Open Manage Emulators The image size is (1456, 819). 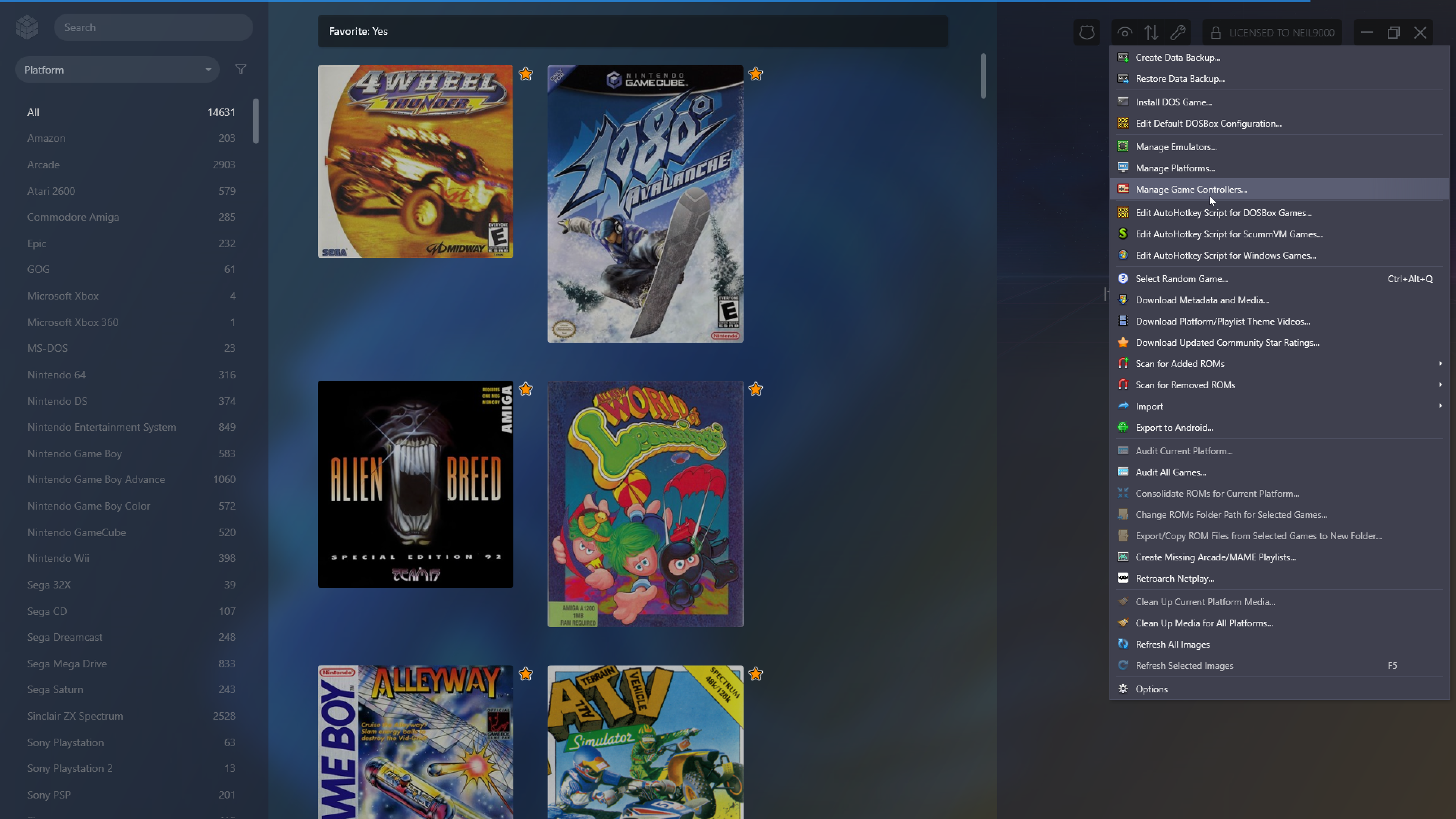[1280, 147]
